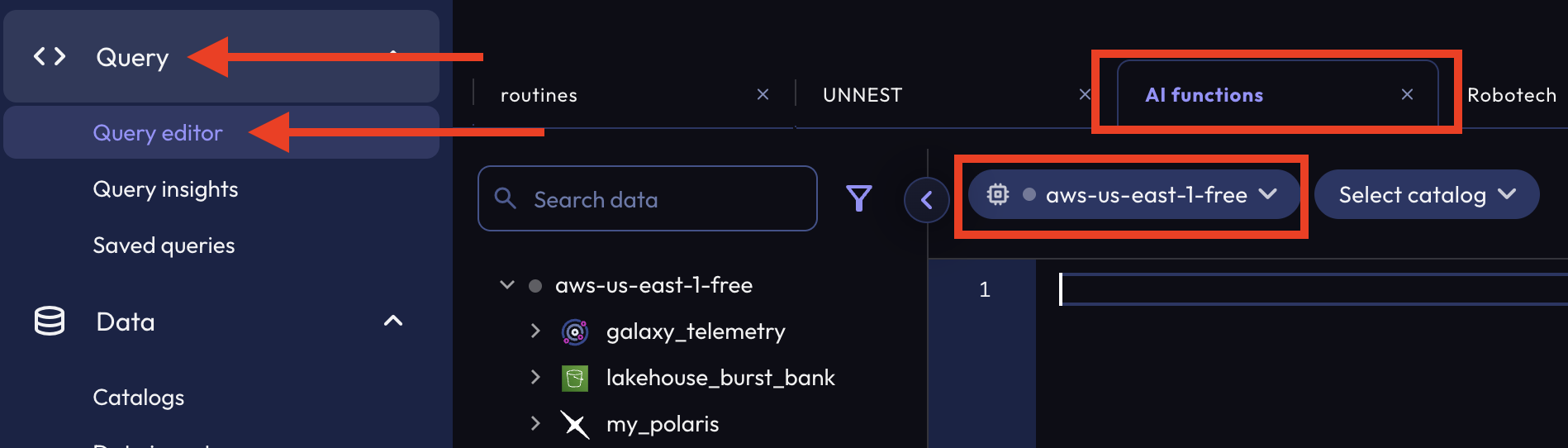Click the galaxy_telemetry catalog icon
Screen dimensions: 1568x448
pyautogui.click(x=575, y=331)
